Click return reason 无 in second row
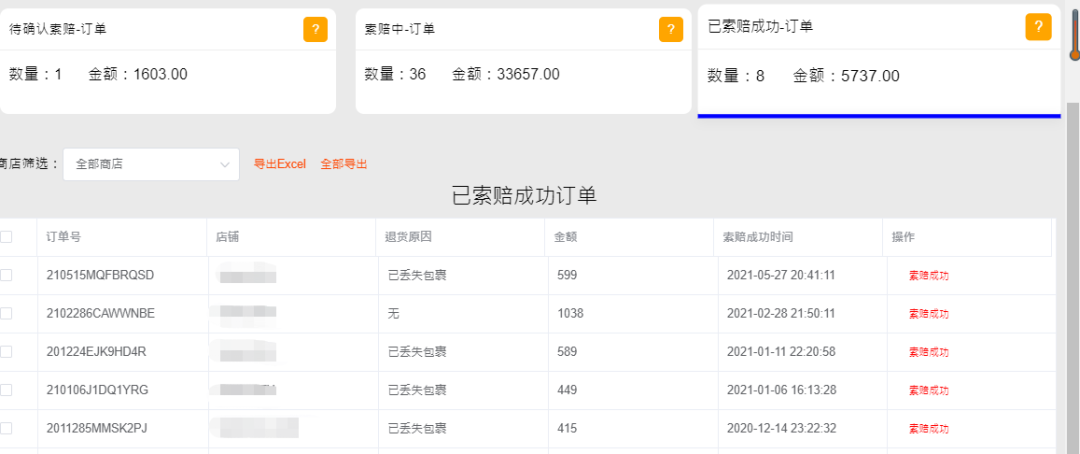The height and width of the screenshot is (454, 1080). coord(394,313)
